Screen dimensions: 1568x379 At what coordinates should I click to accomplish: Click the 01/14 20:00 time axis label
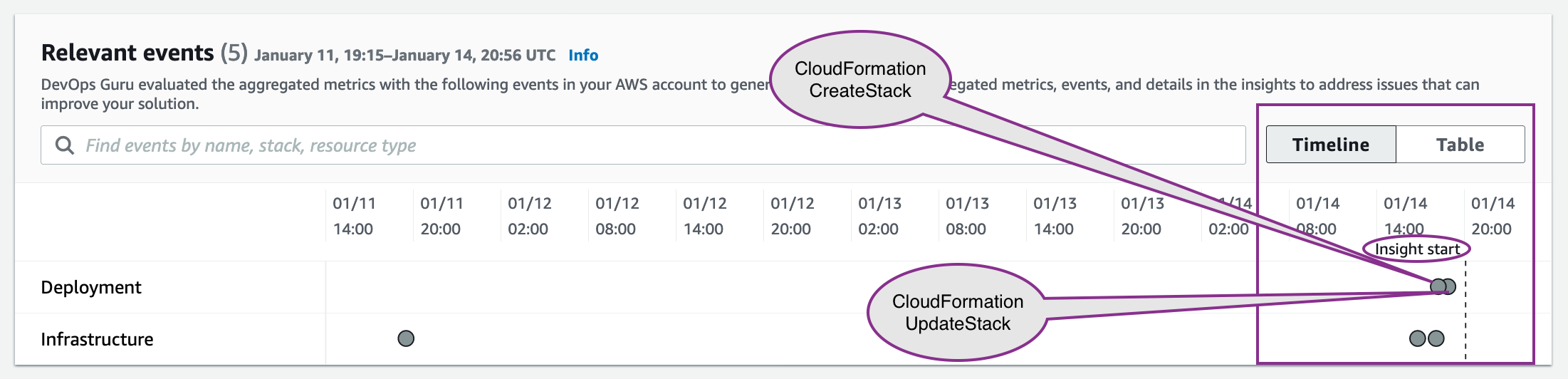1493,216
